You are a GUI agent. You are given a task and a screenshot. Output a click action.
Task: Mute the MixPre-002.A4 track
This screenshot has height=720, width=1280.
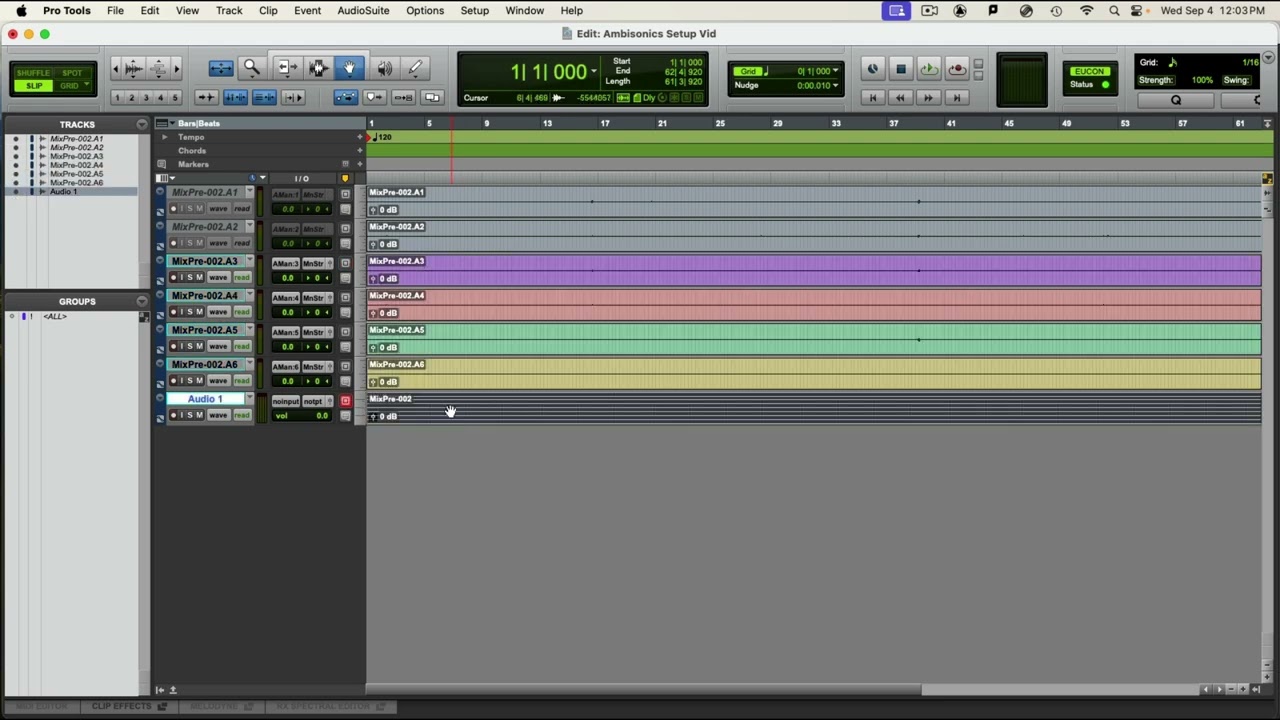point(199,312)
